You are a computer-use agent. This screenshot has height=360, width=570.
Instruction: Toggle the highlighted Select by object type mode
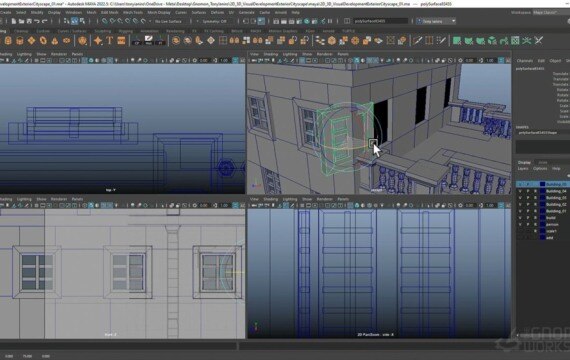point(75,21)
